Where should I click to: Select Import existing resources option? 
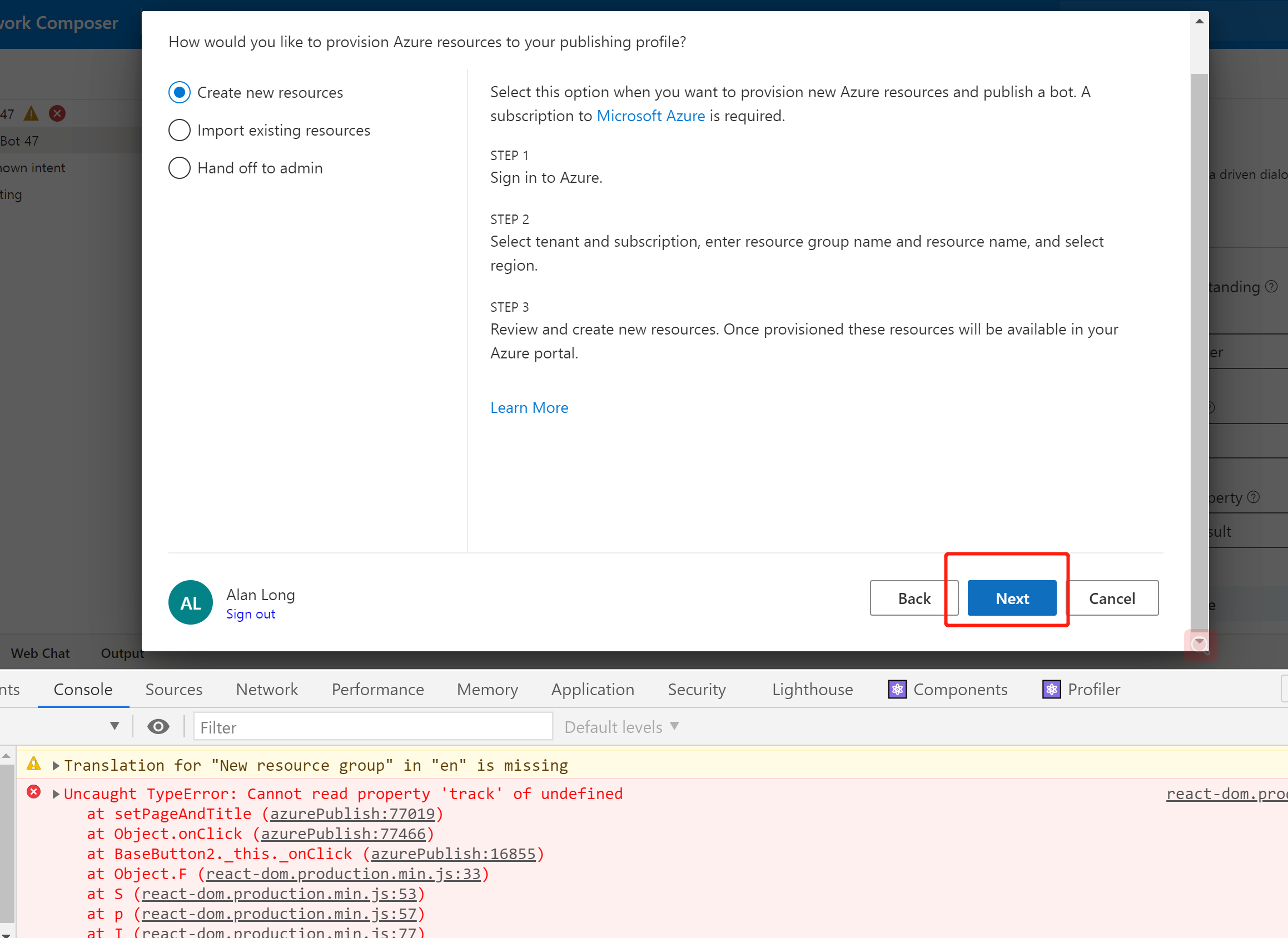point(180,130)
